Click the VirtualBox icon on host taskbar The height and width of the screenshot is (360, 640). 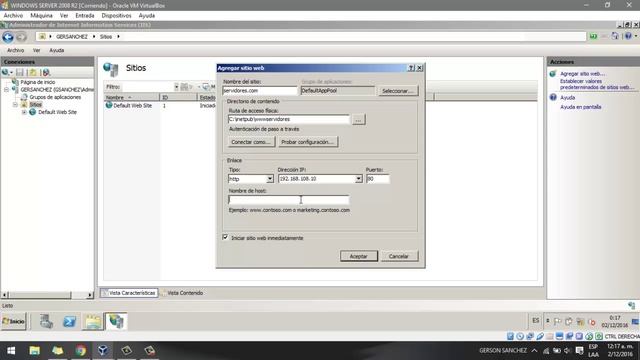(103, 351)
